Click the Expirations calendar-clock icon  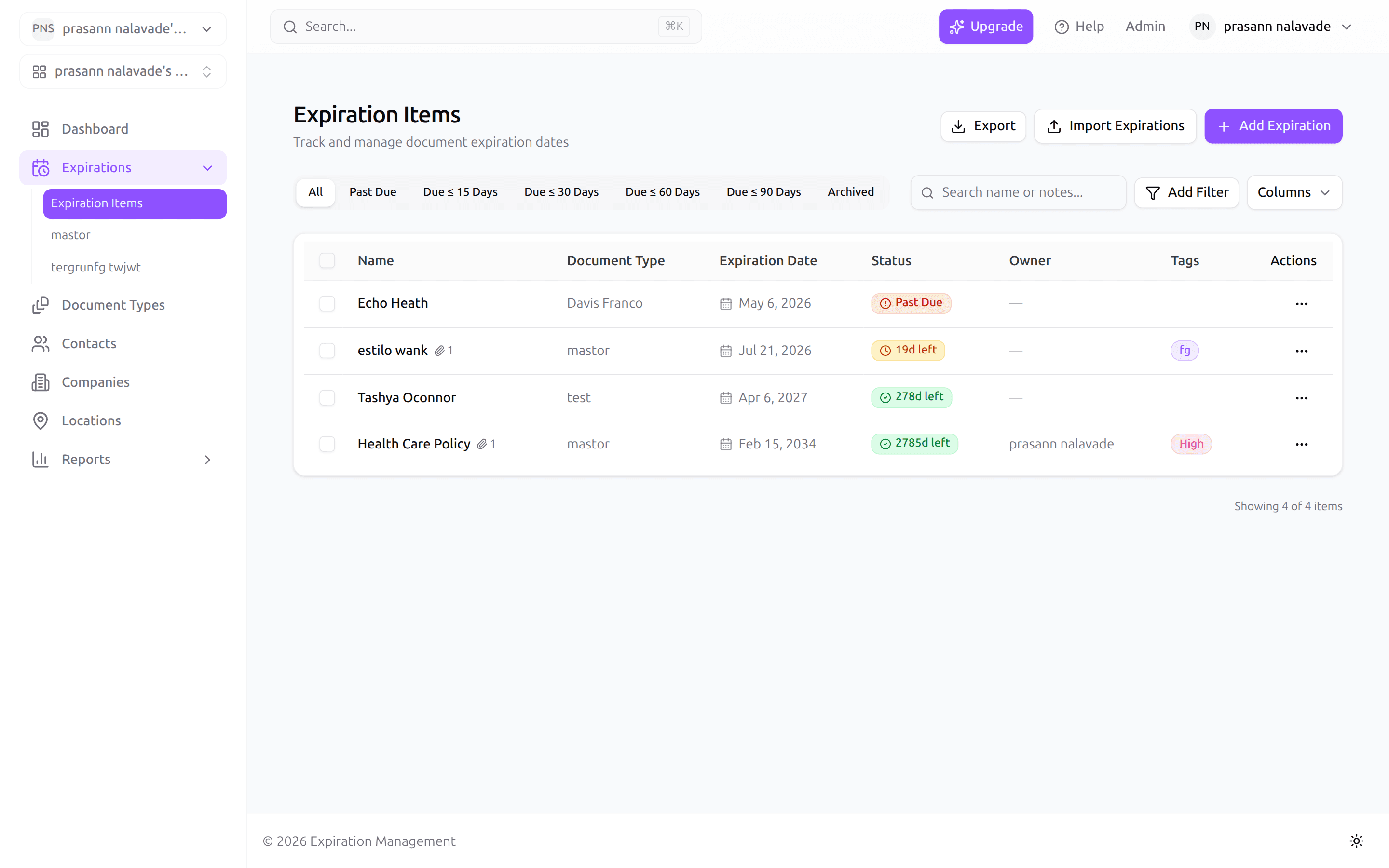(x=40, y=168)
